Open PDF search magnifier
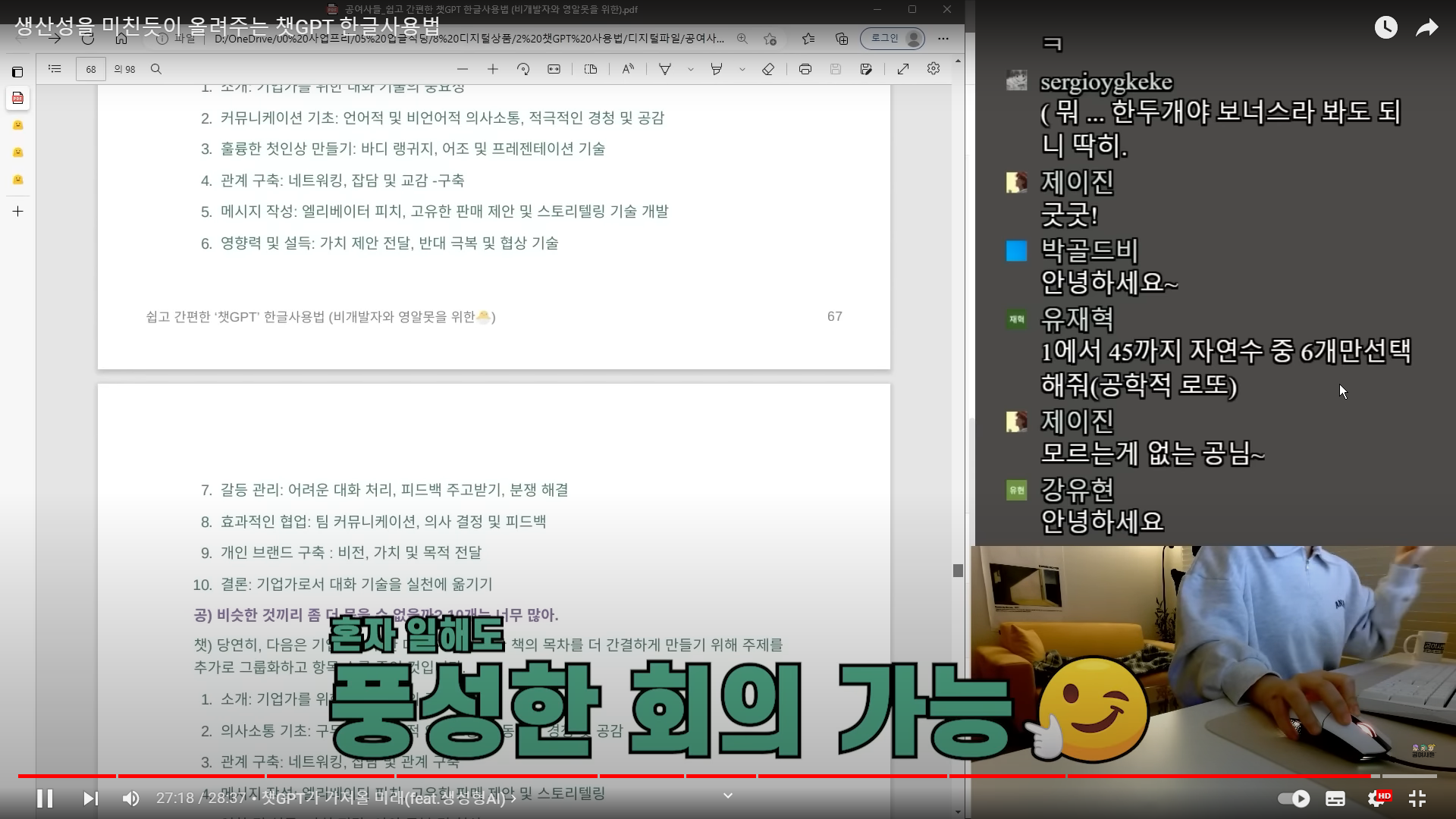This screenshot has height=819, width=1456. 156,69
